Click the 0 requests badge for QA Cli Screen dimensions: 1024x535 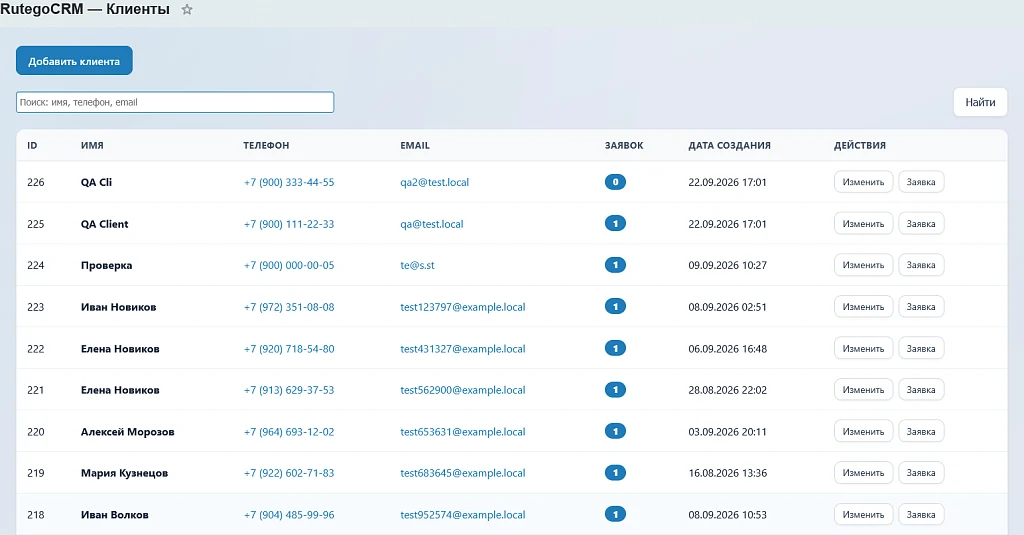point(615,182)
